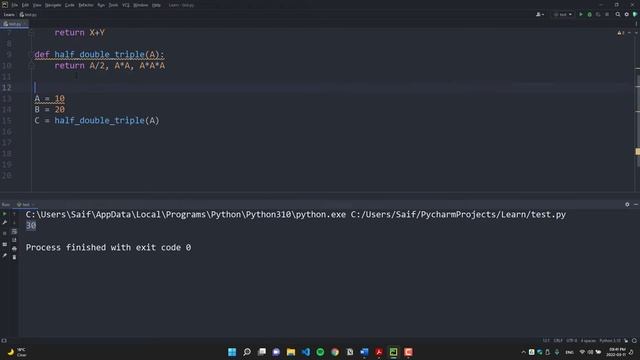Viewport: 640px width, 360px height.
Task: Open the Navigate menu
Action: 53,5
